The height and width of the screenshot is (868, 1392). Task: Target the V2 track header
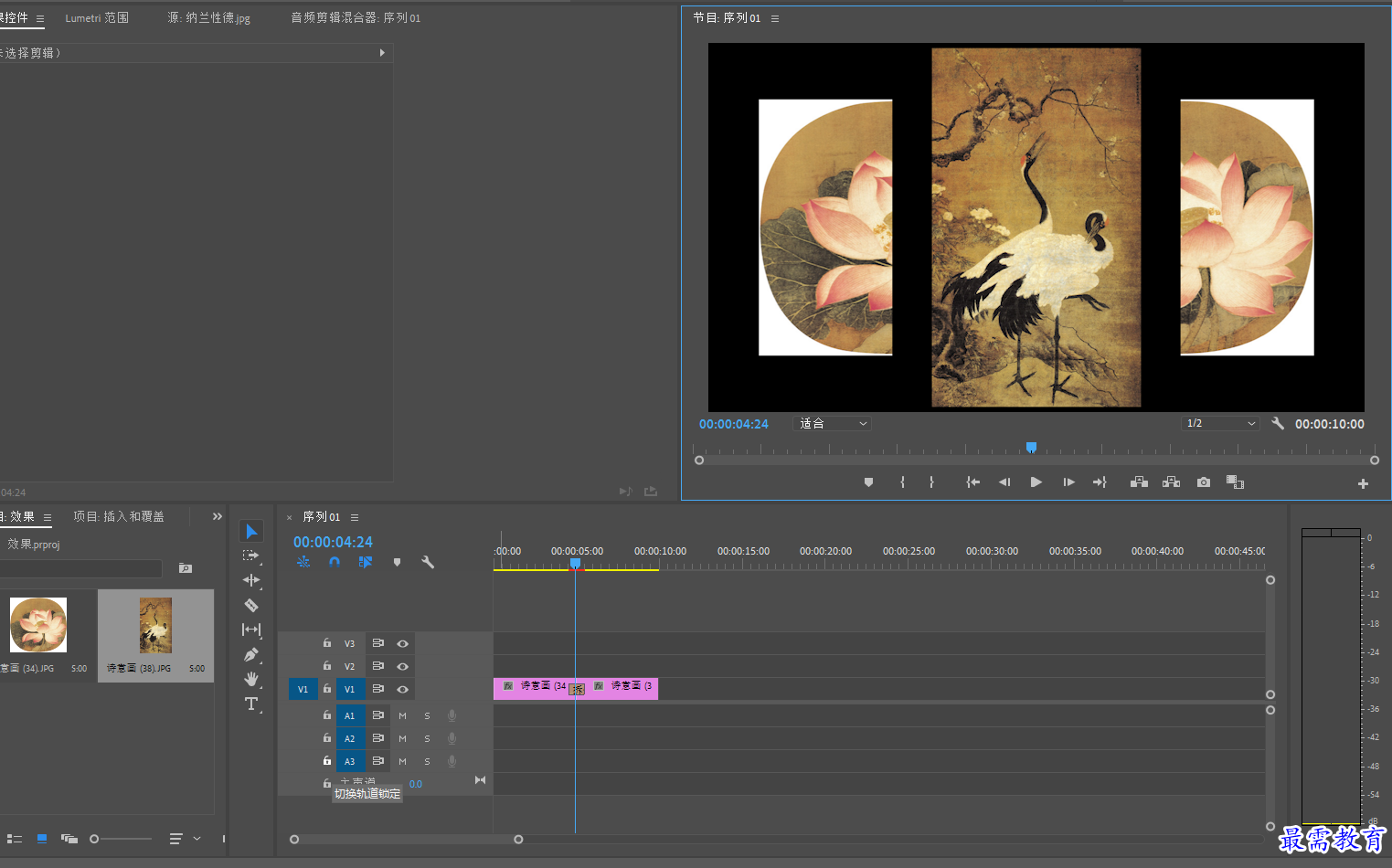pyautogui.click(x=349, y=666)
